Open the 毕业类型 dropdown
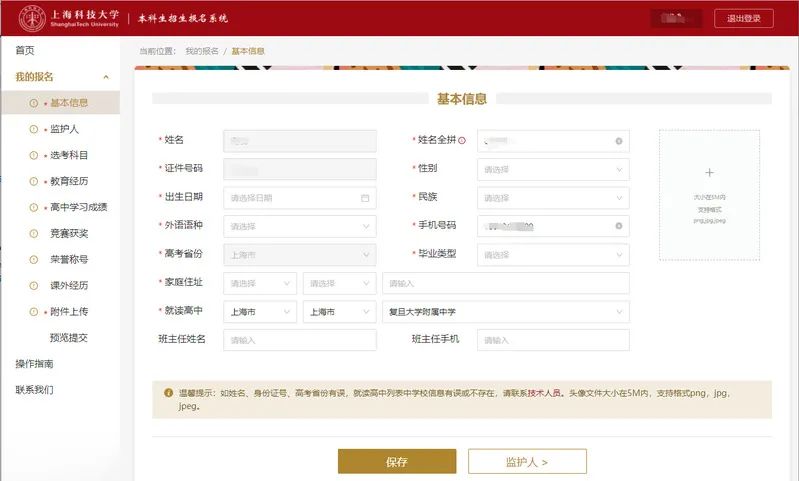 click(553, 255)
